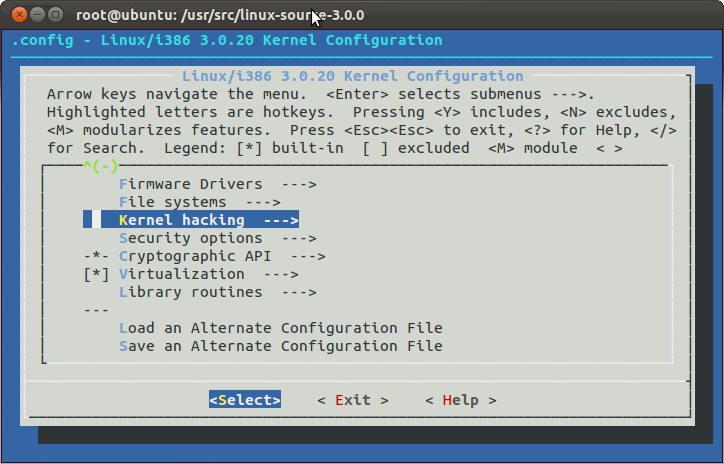This screenshot has height=464, width=724.
Task: Toggle the Virtualization [*] checkbox
Action: coord(96,274)
